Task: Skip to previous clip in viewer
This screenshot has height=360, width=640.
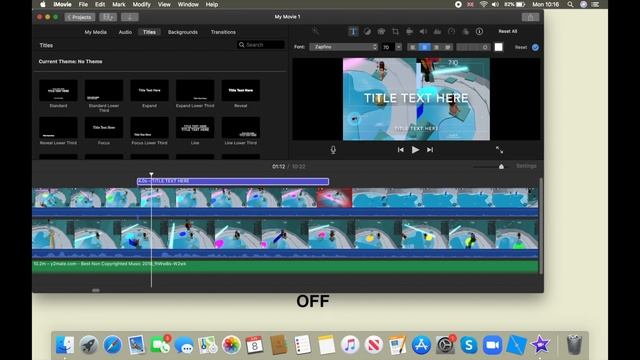Action: pyautogui.click(x=400, y=150)
